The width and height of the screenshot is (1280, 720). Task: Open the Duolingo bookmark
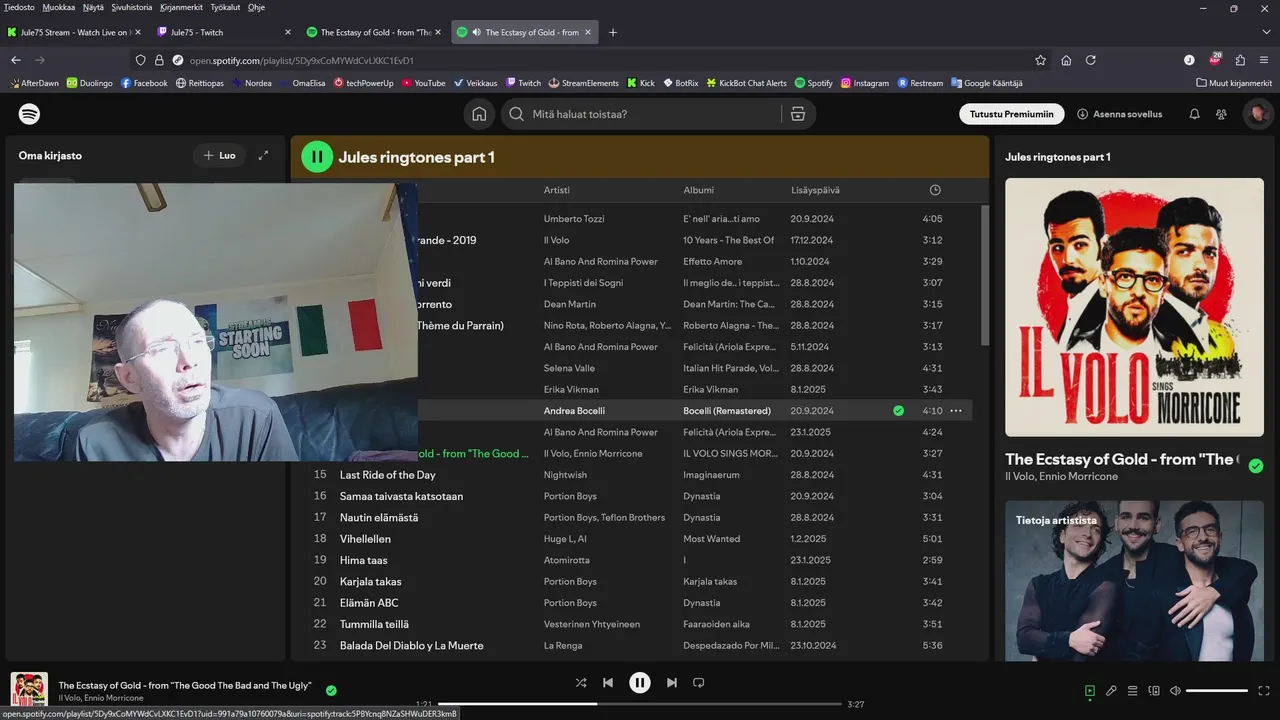(89, 83)
